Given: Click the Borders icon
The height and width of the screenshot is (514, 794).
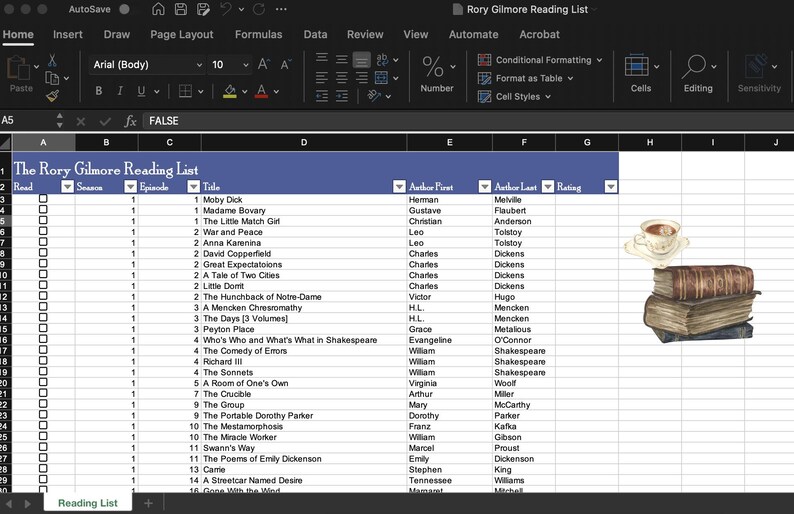Looking at the screenshot, I should click(x=185, y=91).
